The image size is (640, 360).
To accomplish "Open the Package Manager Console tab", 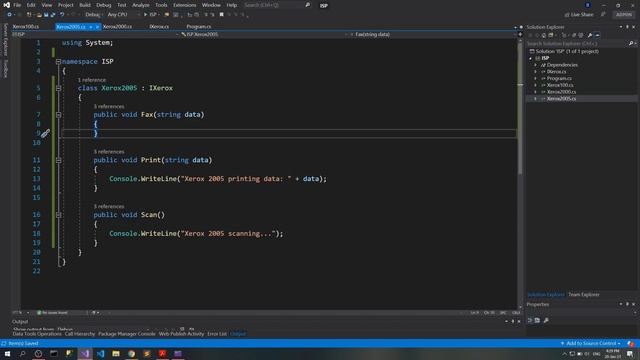I will (x=127, y=334).
